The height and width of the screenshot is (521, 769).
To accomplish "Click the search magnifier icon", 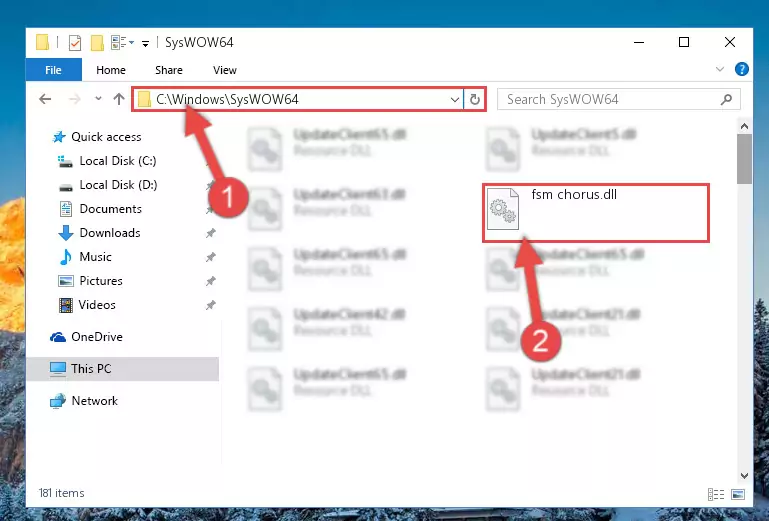I will coord(726,100).
